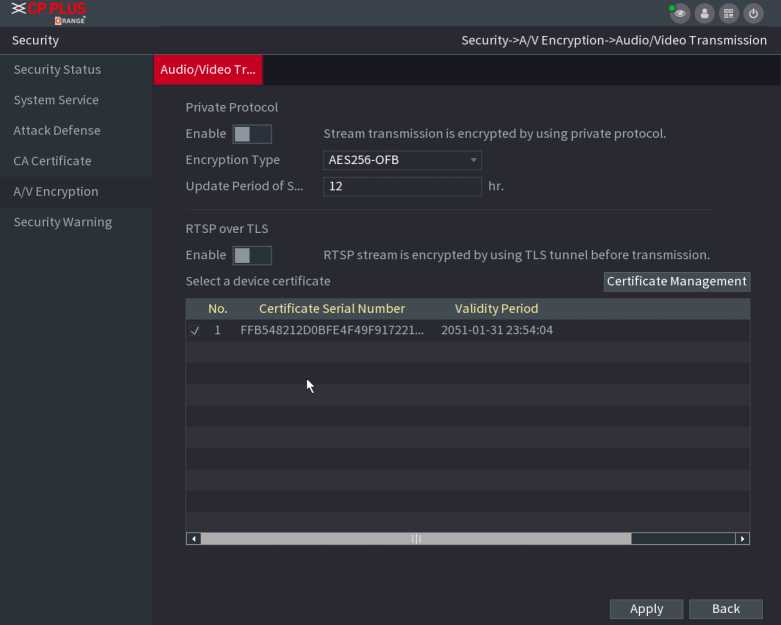Image resolution: width=781 pixels, height=625 pixels.
Task: Select the Audio/Video Transmission tab
Action: pos(208,70)
